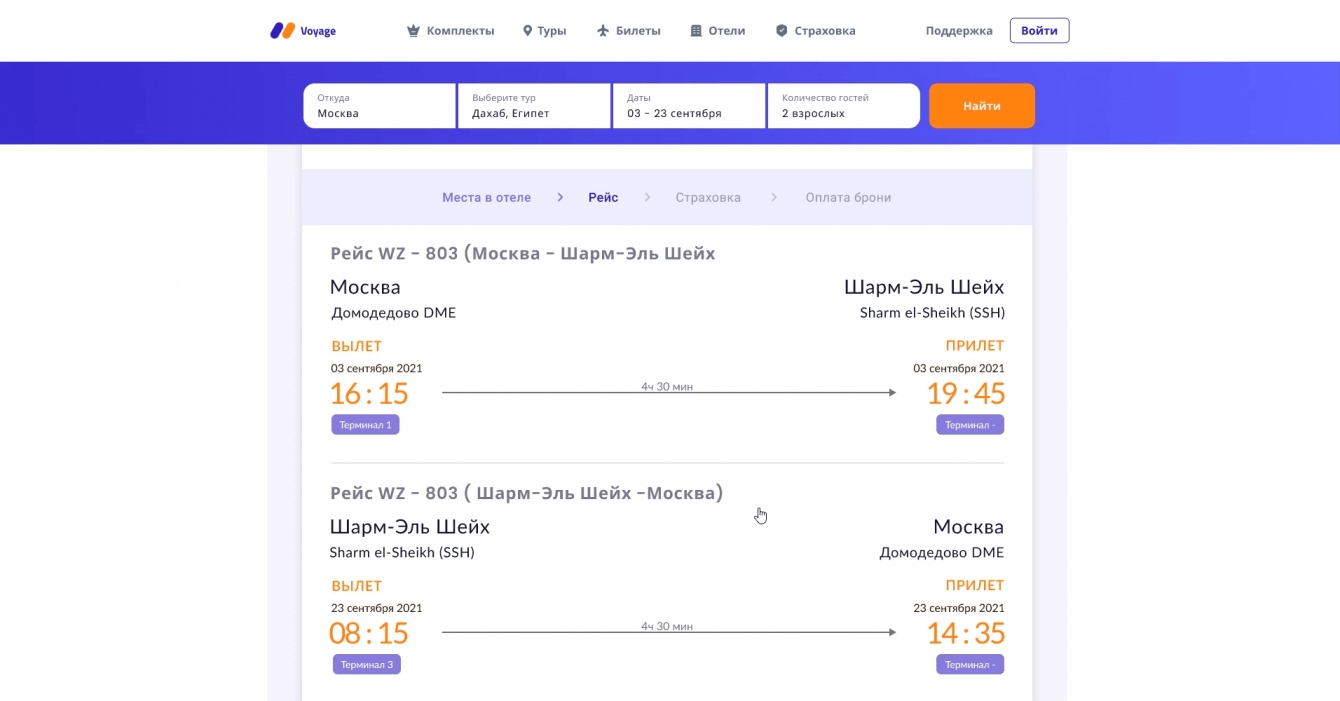Click the Откуда field with Москва
The image size is (1340, 701).
pos(380,106)
